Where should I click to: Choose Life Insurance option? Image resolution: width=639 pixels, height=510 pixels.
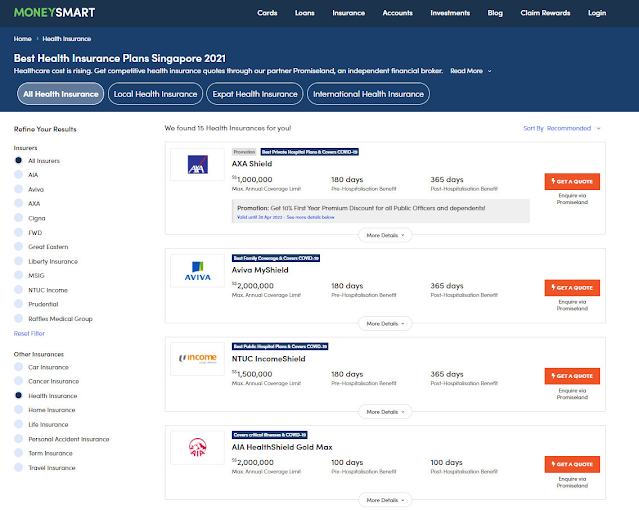tap(18, 424)
